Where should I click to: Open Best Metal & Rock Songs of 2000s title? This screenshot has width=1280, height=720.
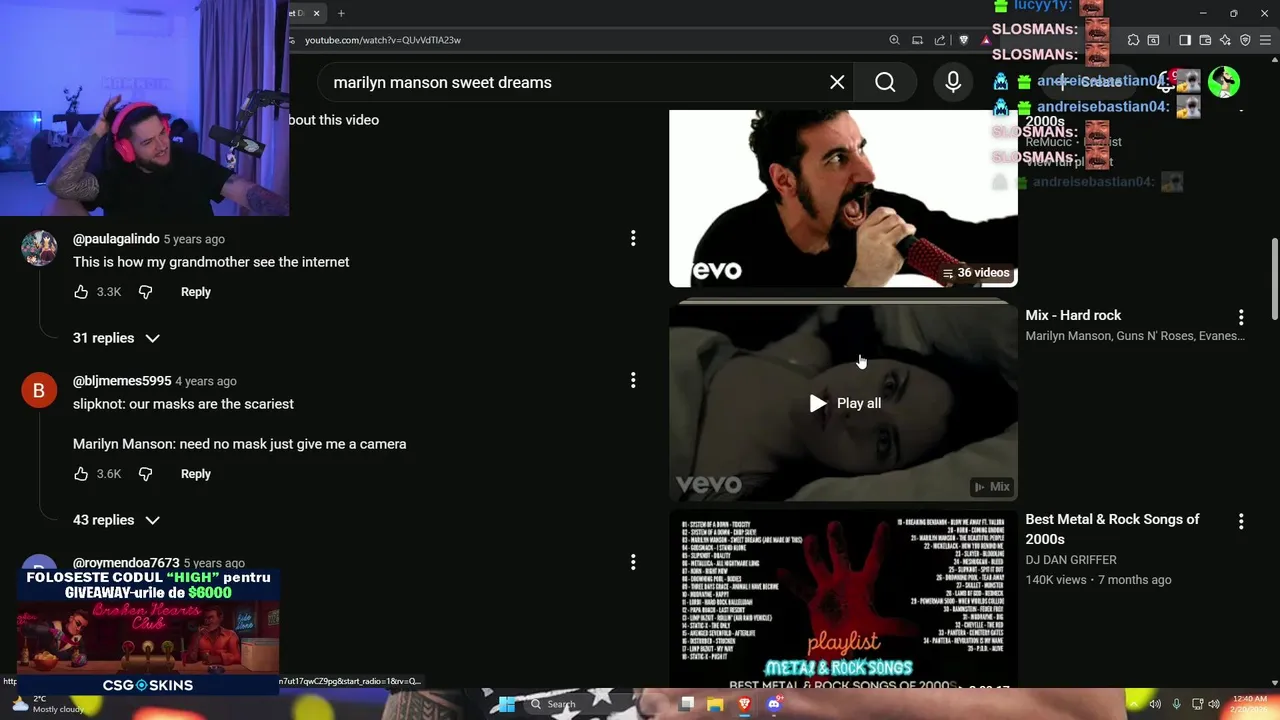[x=1112, y=529]
